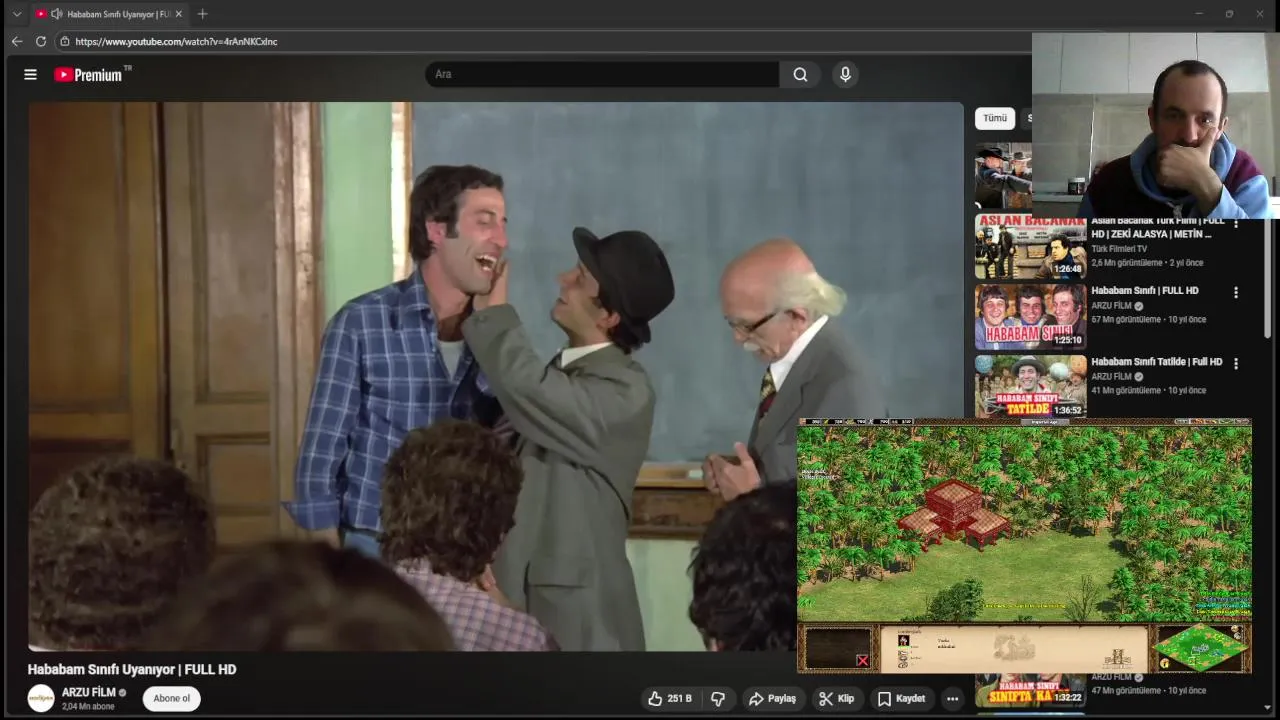Screen dimensions: 1280x720
Task: Open ARZU FİLM channel under Hababam Sınıfı
Action: coord(1111,306)
